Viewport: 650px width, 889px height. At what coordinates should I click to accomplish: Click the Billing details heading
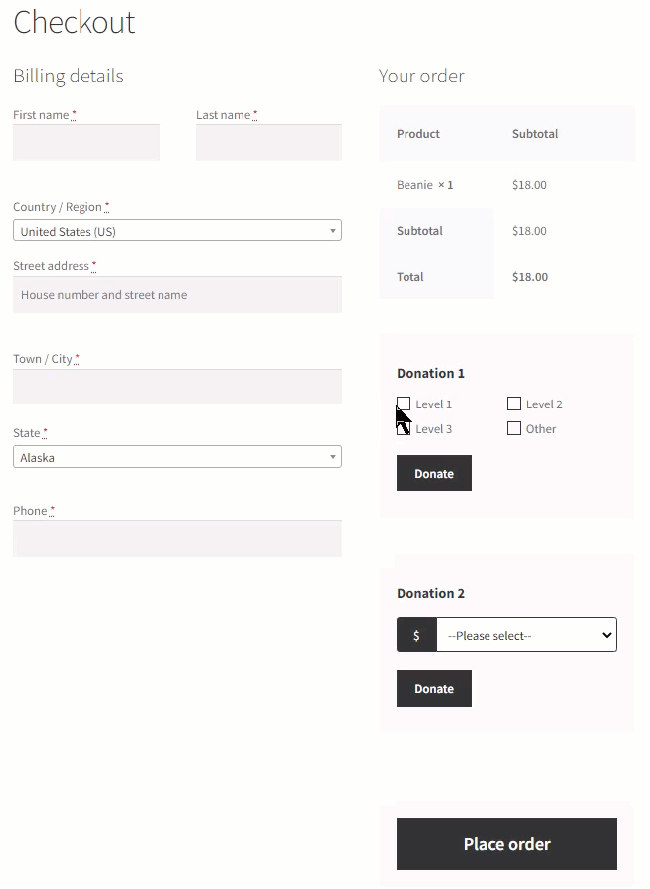68,76
